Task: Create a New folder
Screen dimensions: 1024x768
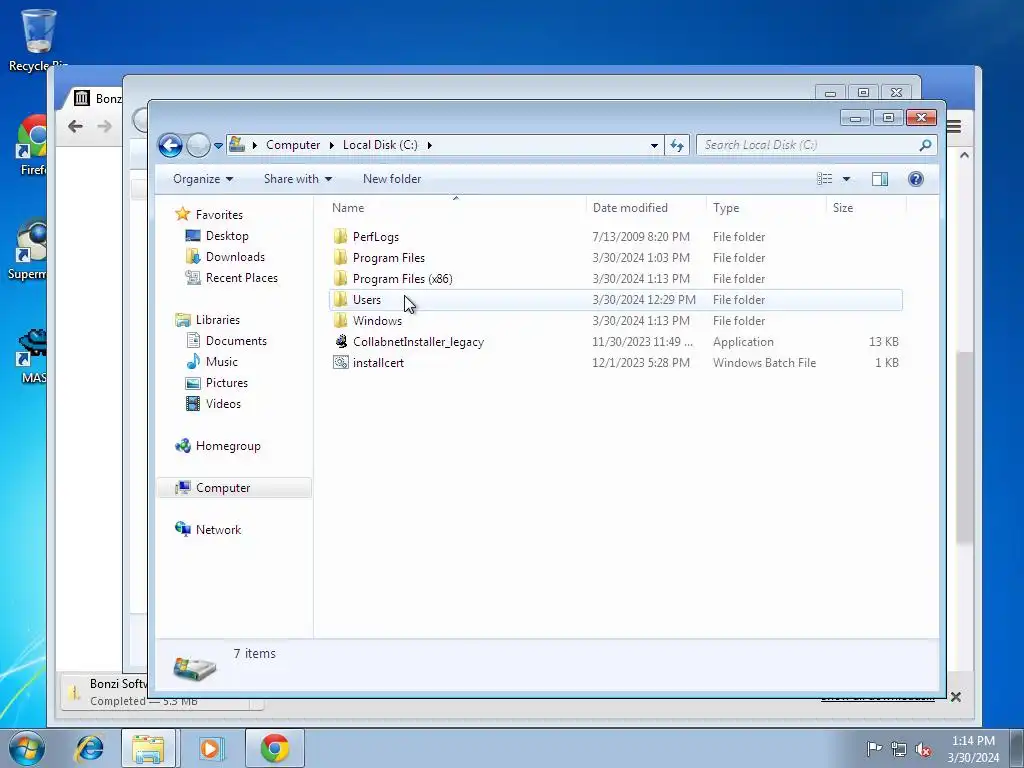Action: click(392, 179)
